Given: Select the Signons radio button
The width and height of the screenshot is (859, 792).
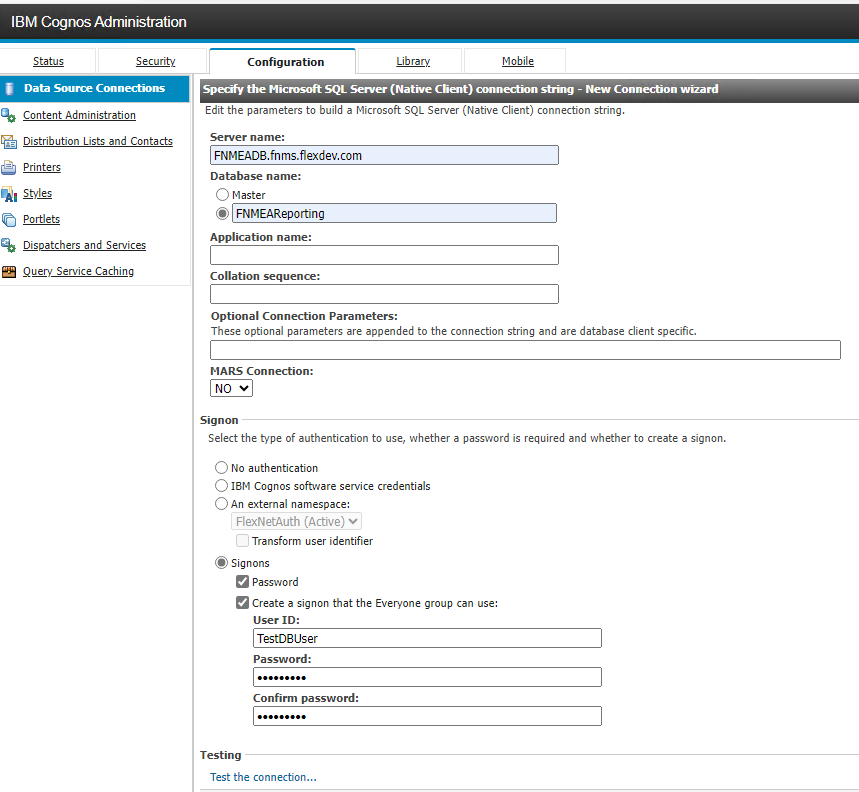Looking at the screenshot, I should click(x=221, y=563).
